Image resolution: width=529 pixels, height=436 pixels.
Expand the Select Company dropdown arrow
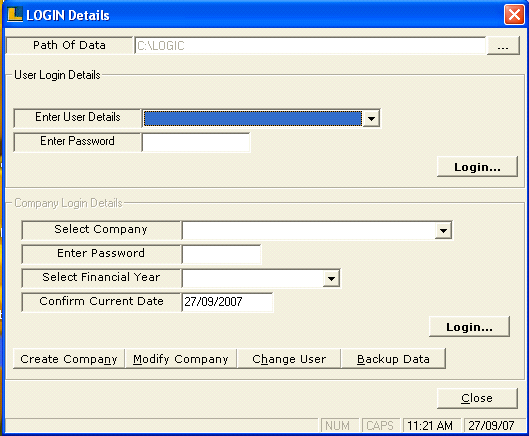click(443, 230)
